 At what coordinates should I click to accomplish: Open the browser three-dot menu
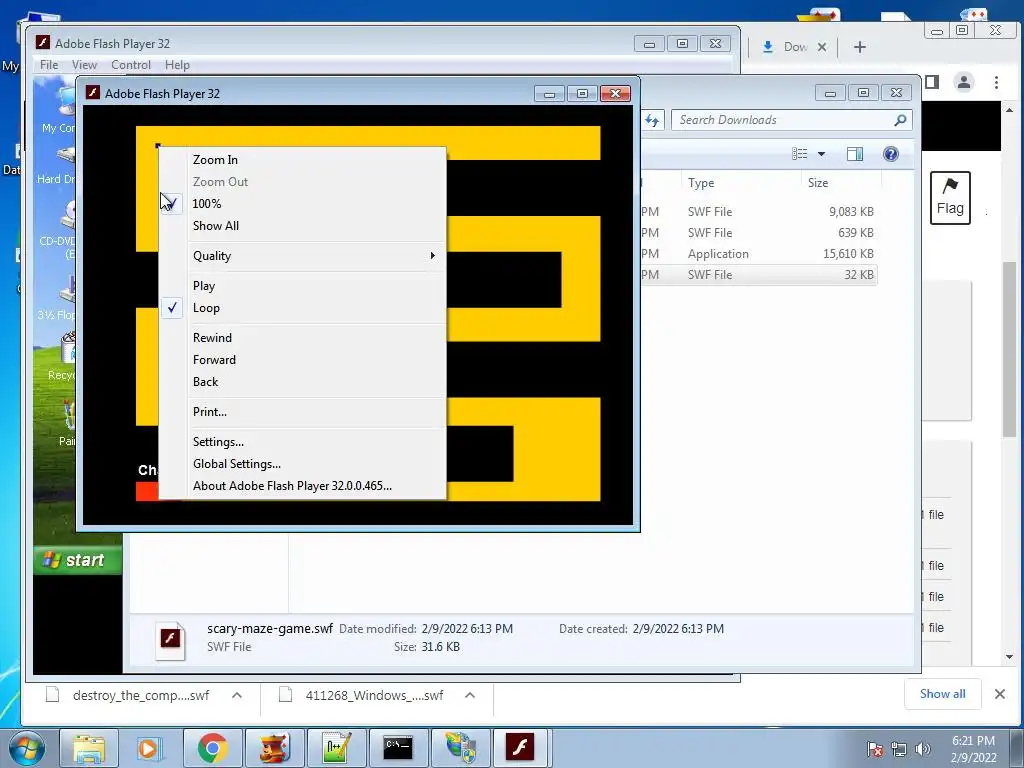tap(997, 82)
